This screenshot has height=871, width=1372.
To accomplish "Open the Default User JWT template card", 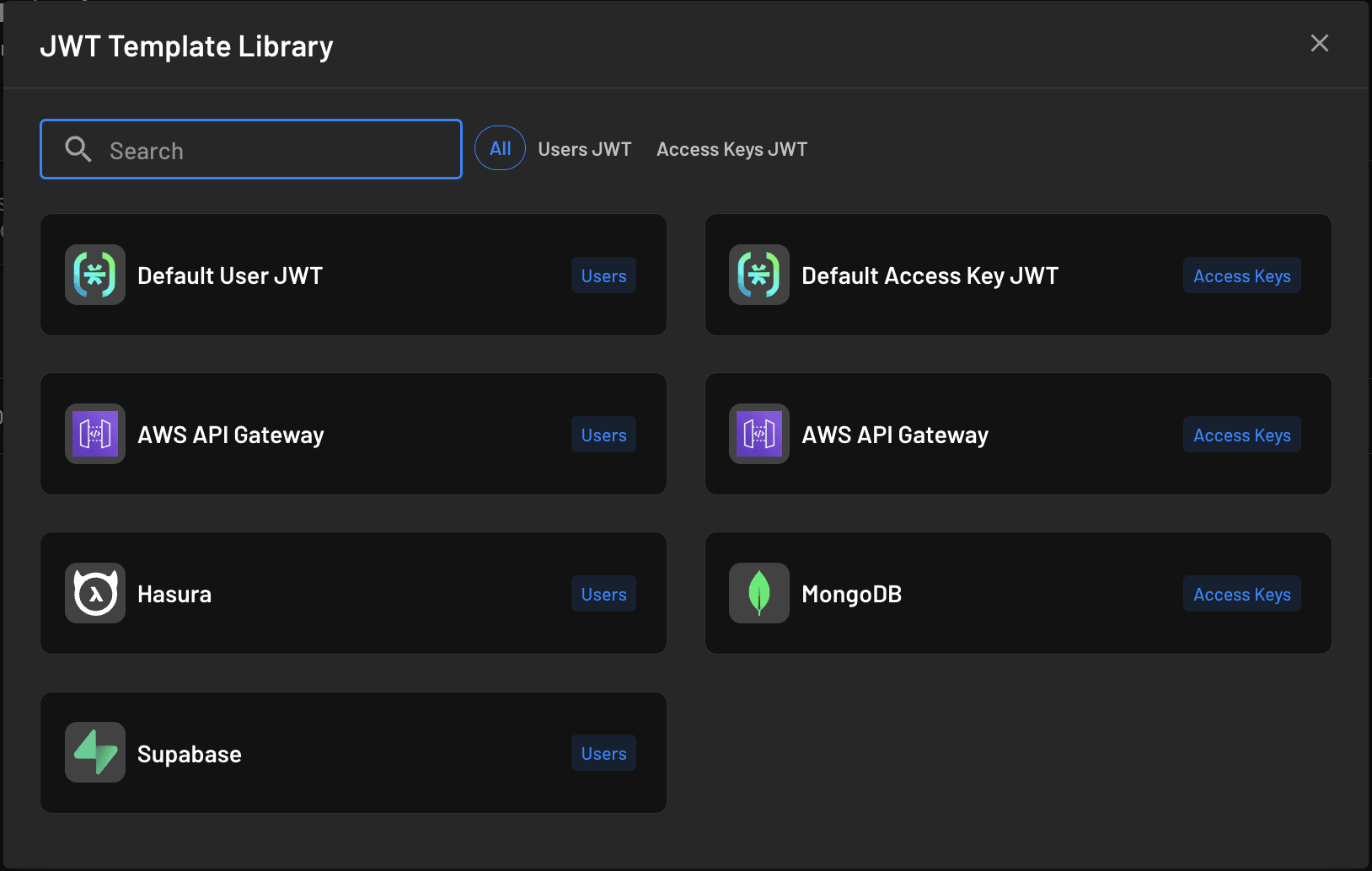I will point(354,275).
